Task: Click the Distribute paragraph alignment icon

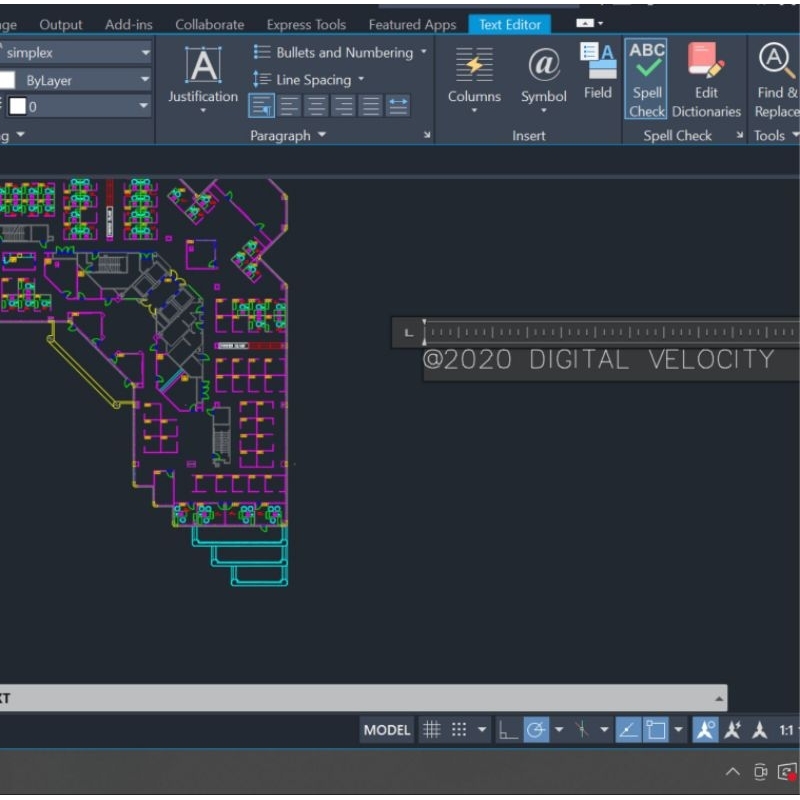Action: (x=398, y=106)
